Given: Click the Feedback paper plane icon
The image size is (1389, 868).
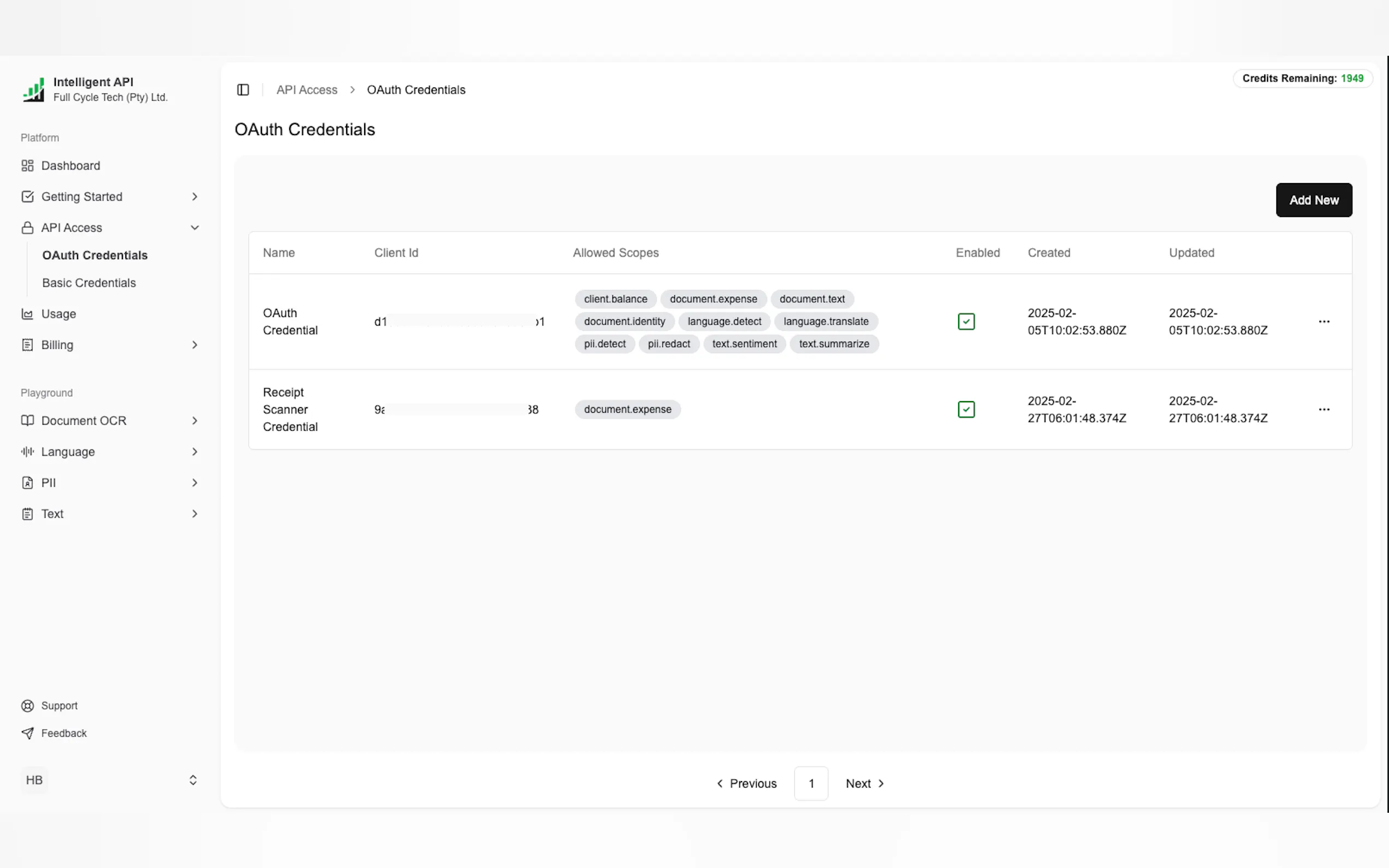Looking at the screenshot, I should (x=27, y=733).
